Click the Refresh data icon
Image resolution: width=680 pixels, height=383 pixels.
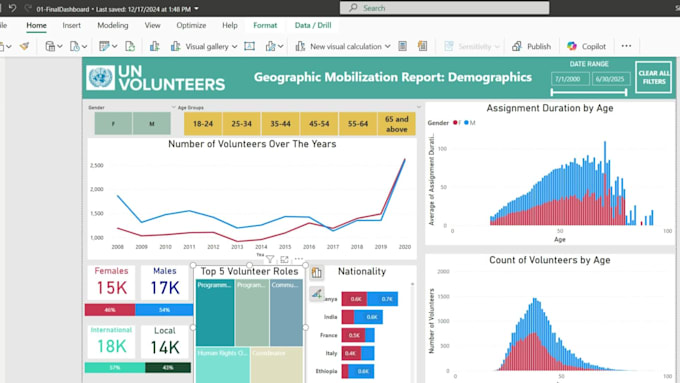(x=130, y=46)
